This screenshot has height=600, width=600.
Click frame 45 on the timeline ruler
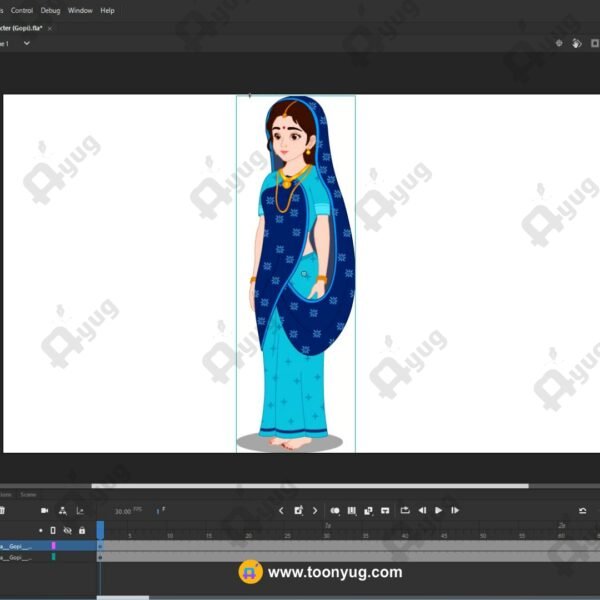(x=443, y=535)
